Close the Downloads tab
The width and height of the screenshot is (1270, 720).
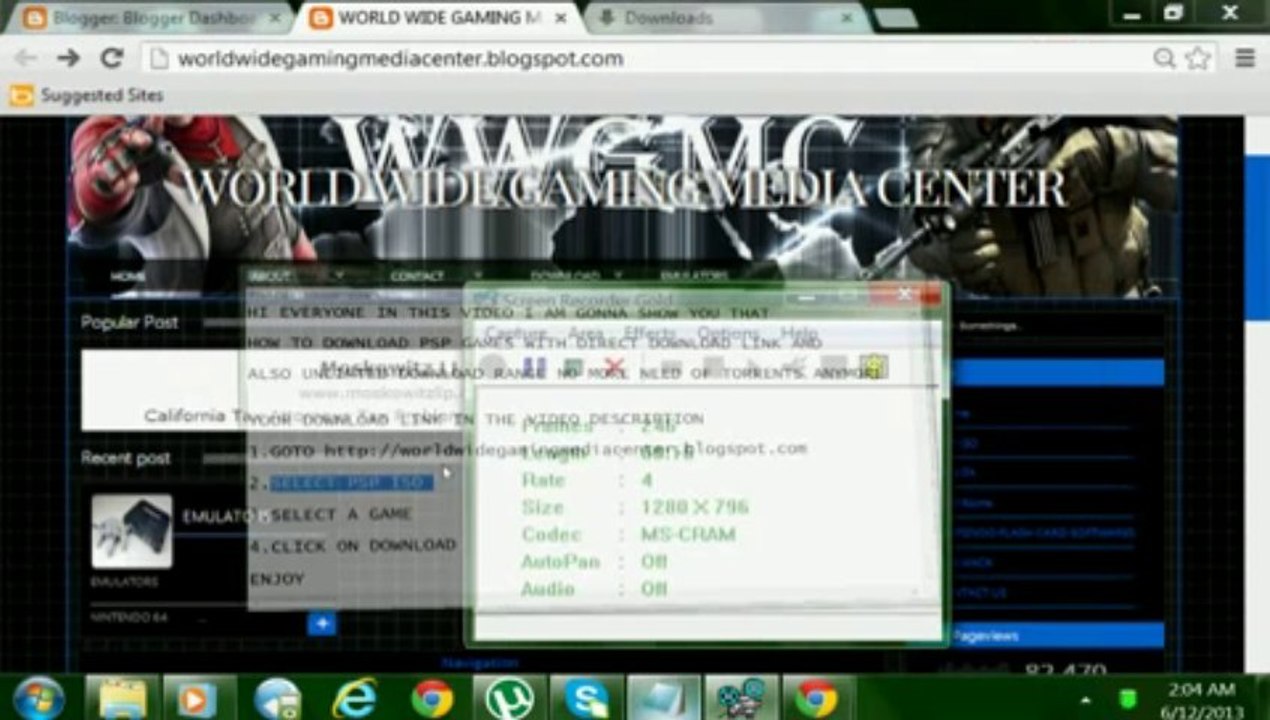pos(849,18)
